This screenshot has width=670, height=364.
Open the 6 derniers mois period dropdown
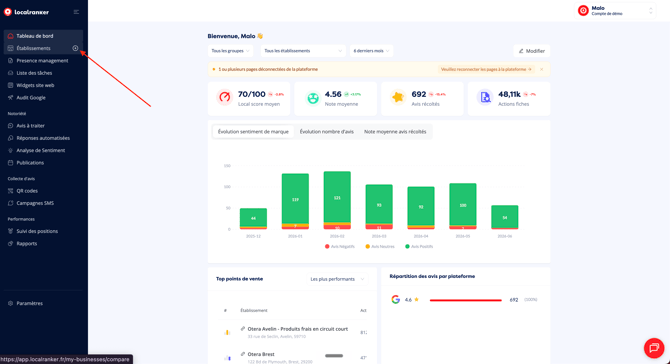click(x=371, y=51)
